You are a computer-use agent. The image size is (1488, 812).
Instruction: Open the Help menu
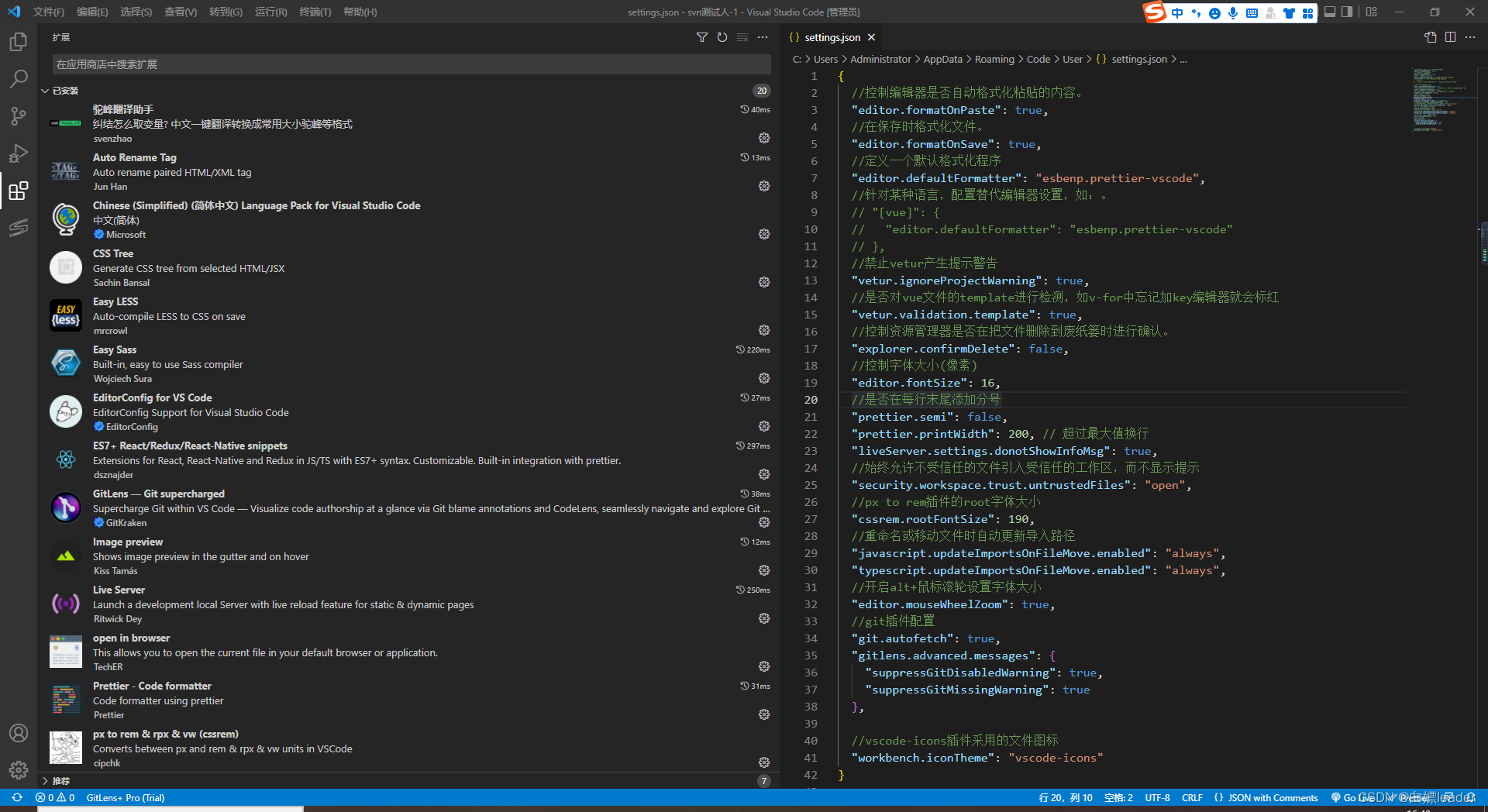(x=360, y=12)
